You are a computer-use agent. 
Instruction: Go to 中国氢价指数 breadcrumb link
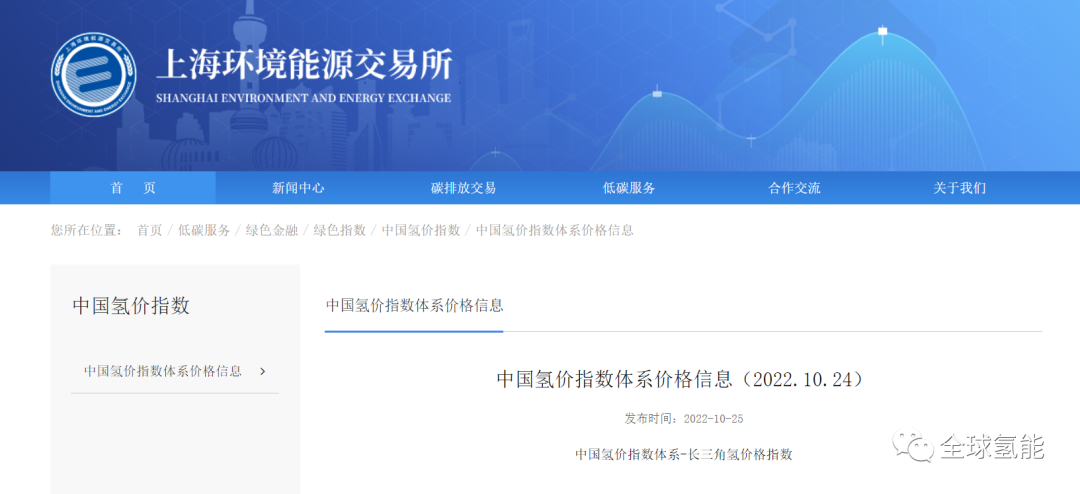[x=421, y=230]
